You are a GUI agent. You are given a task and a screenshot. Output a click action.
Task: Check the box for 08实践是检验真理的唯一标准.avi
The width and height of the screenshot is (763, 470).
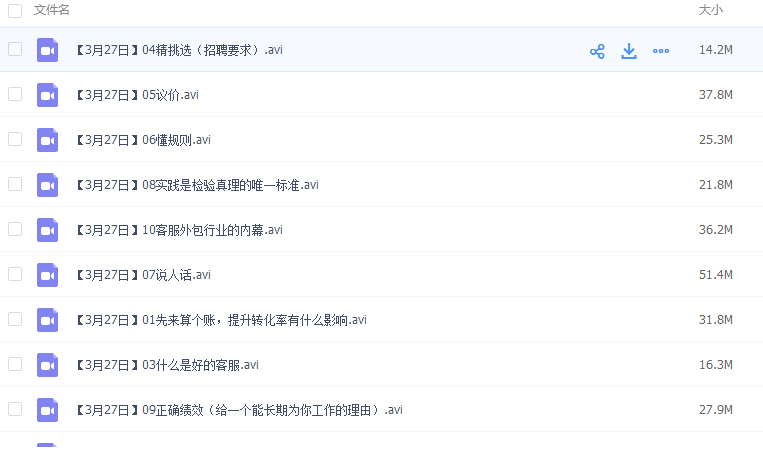15,184
